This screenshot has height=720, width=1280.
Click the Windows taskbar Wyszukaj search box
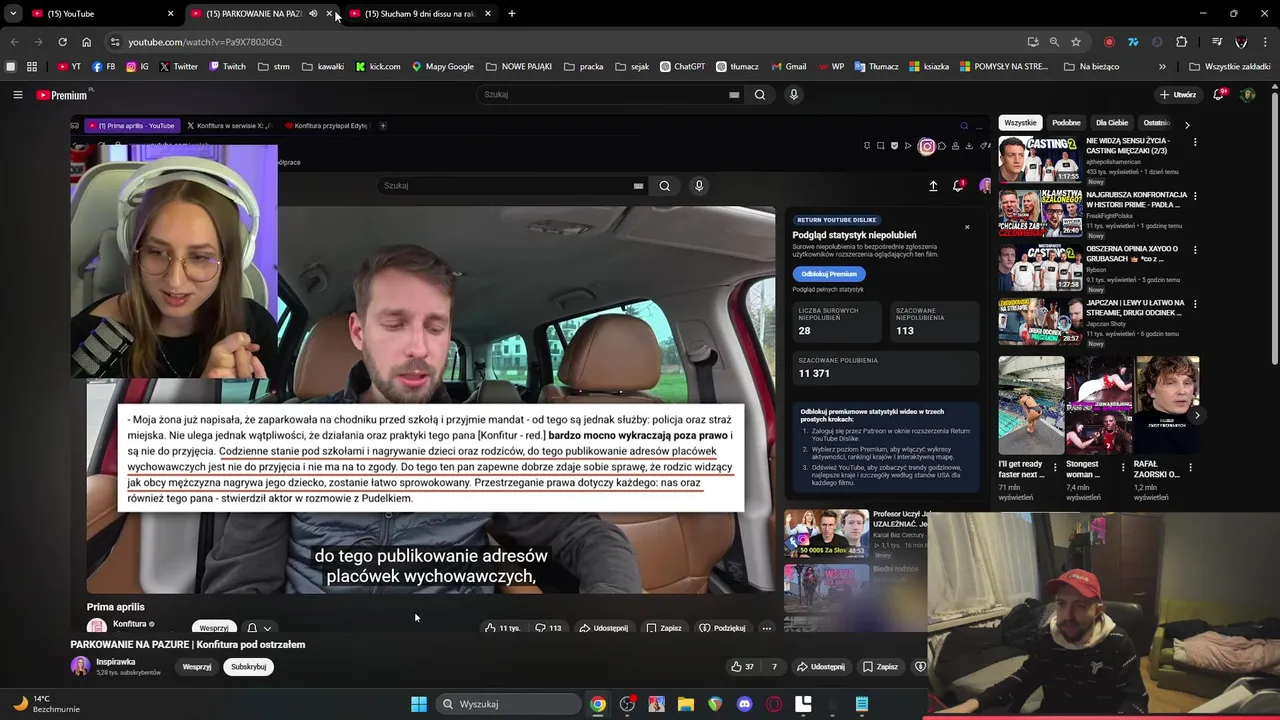(507, 704)
